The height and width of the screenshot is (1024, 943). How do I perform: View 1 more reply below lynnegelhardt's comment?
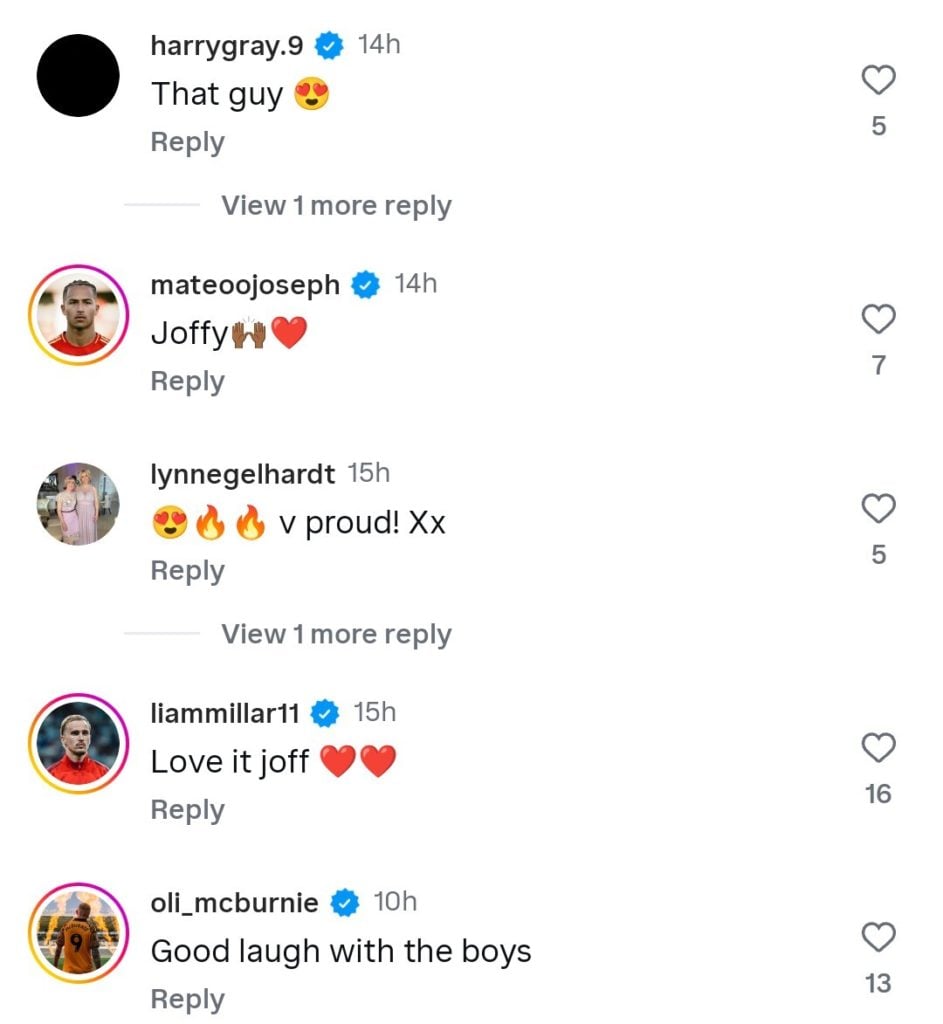[x=335, y=634]
